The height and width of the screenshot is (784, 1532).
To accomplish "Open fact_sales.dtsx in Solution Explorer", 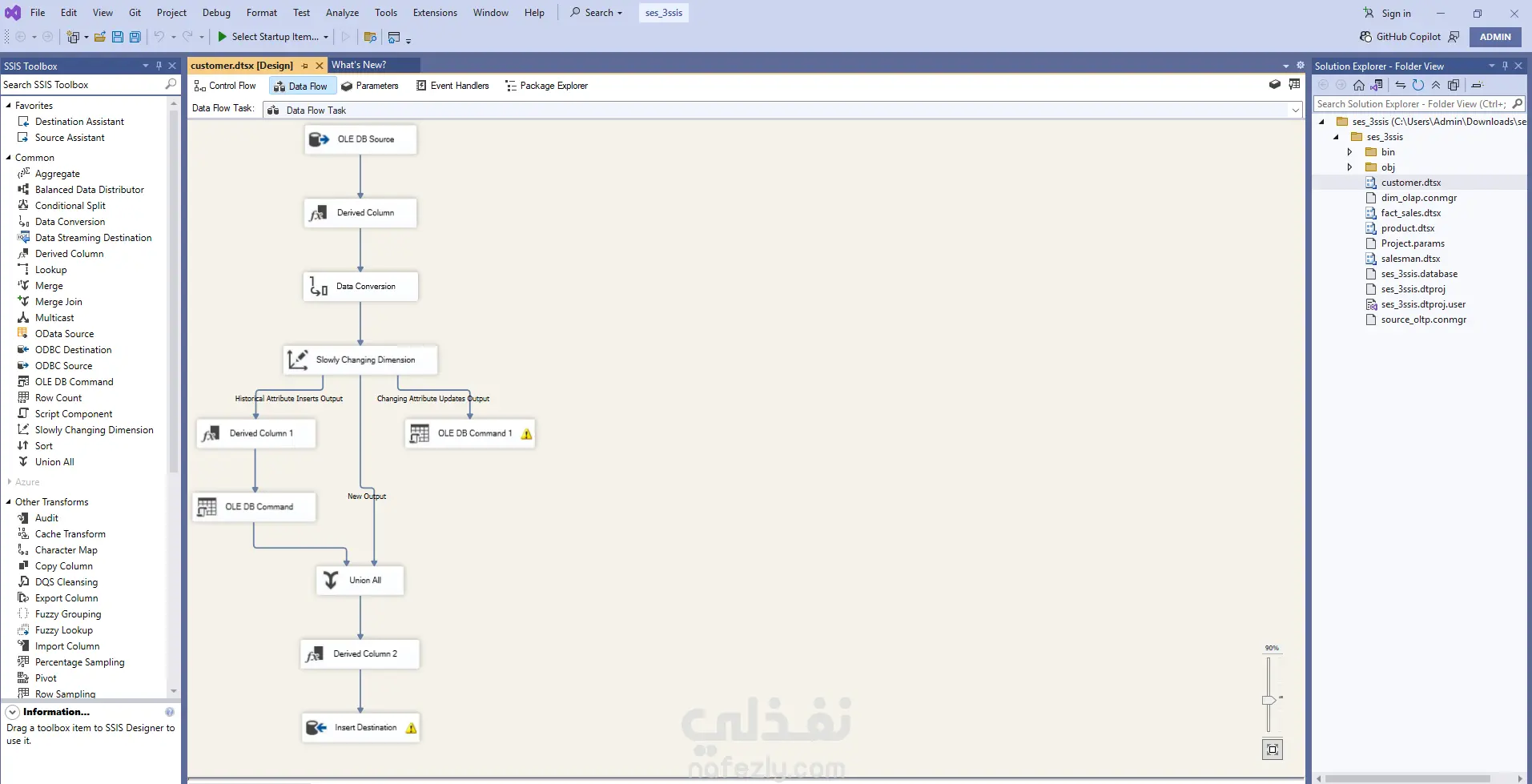I will [1410, 213].
